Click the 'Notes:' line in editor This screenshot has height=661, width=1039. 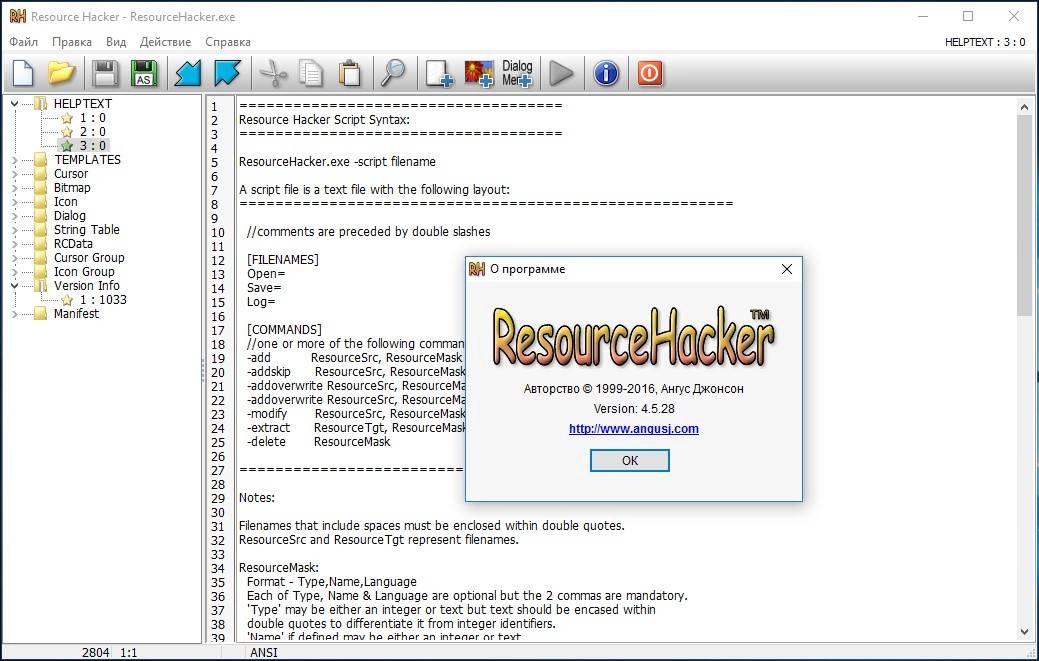point(256,497)
